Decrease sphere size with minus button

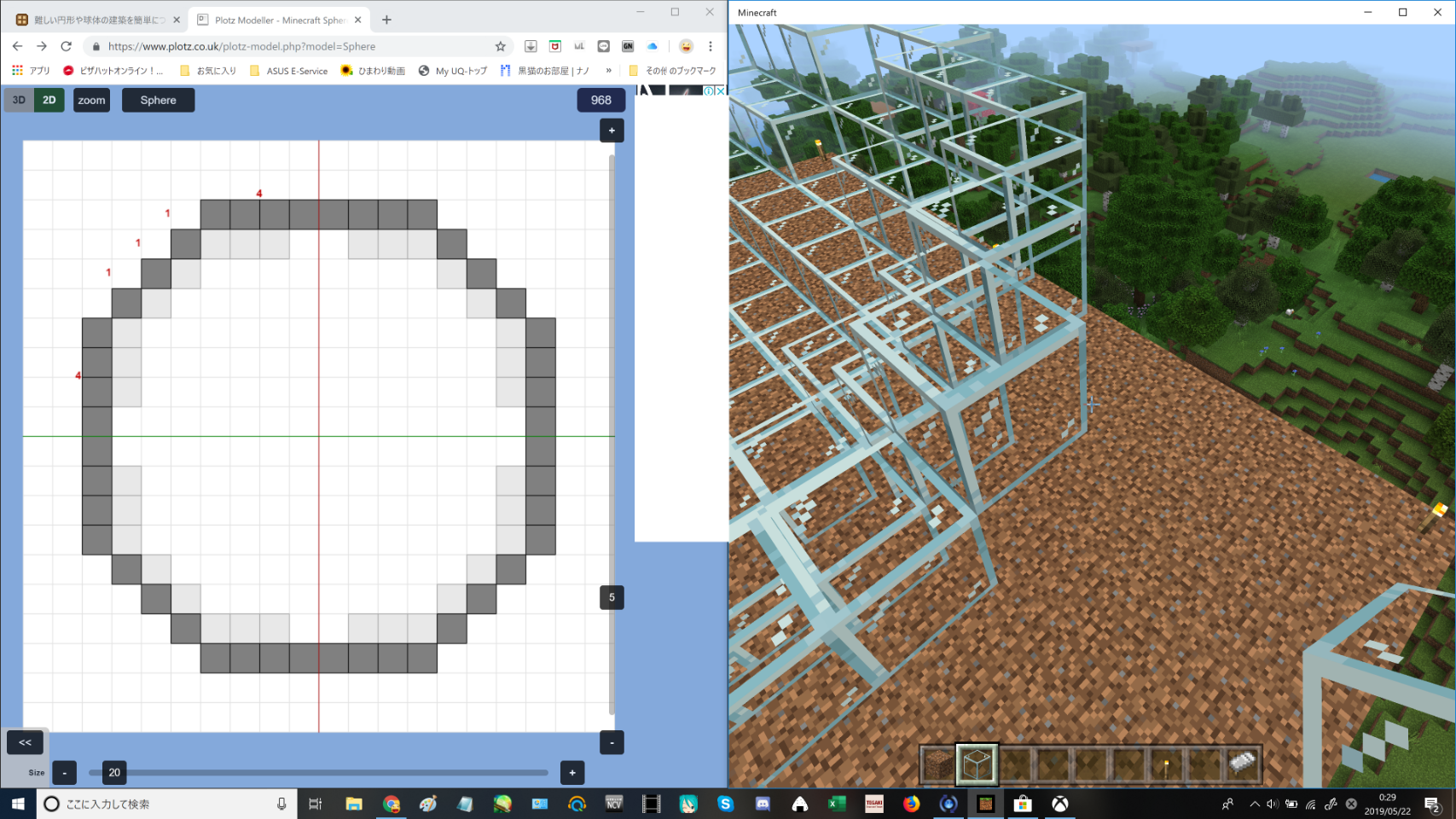pos(64,772)
